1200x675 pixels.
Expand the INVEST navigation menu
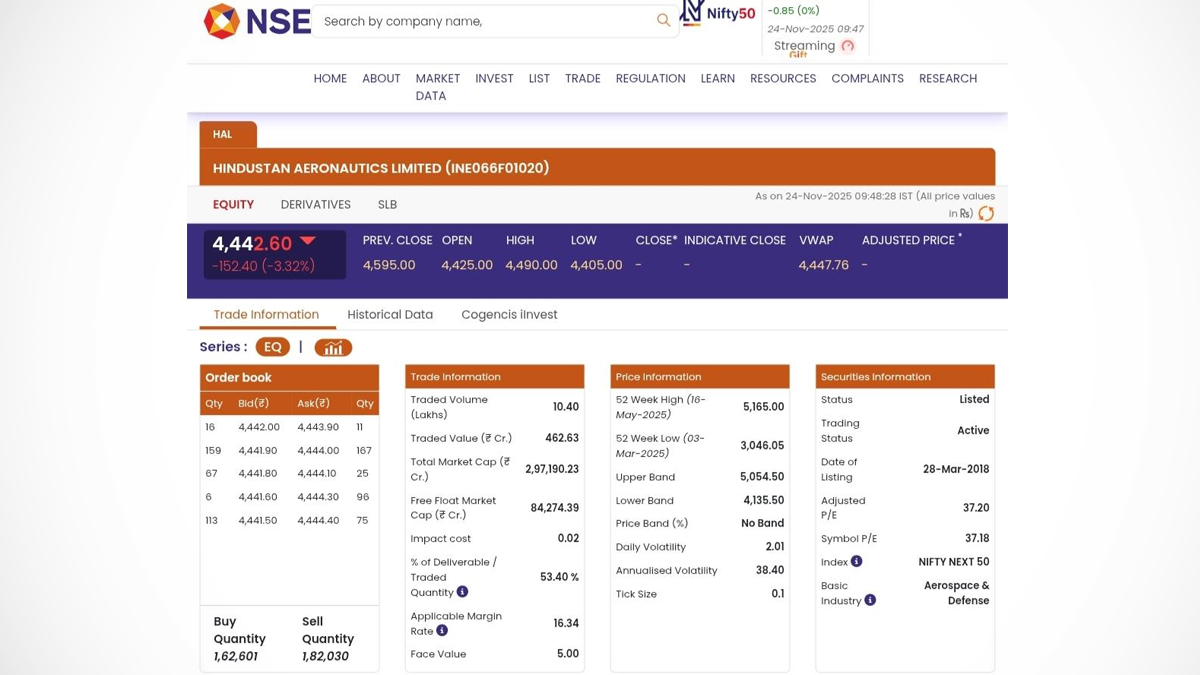494,78
